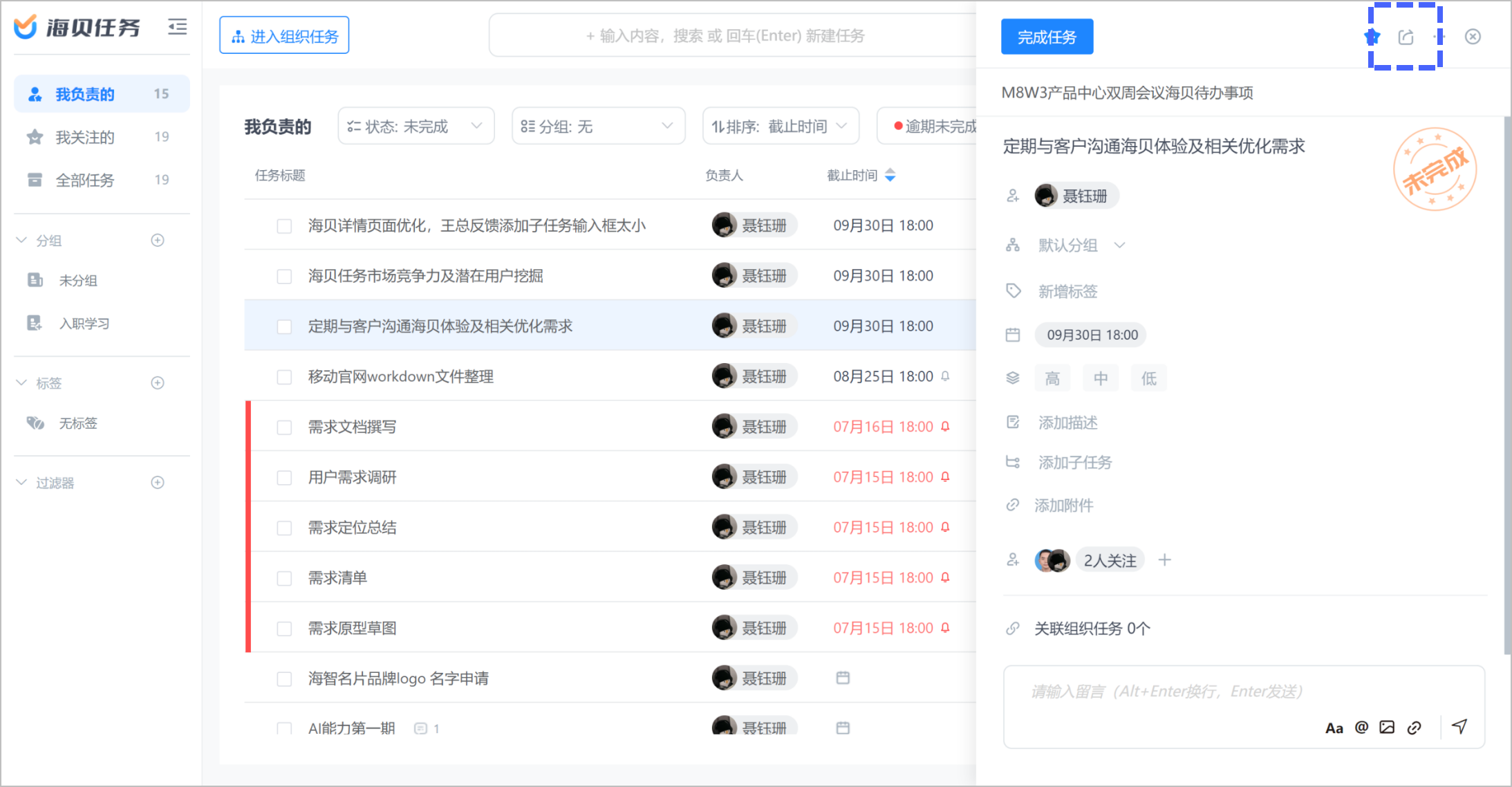Open the 状态: 未完成 dropdown
This screenshot has width=1512, height=787.
(416, 127)
